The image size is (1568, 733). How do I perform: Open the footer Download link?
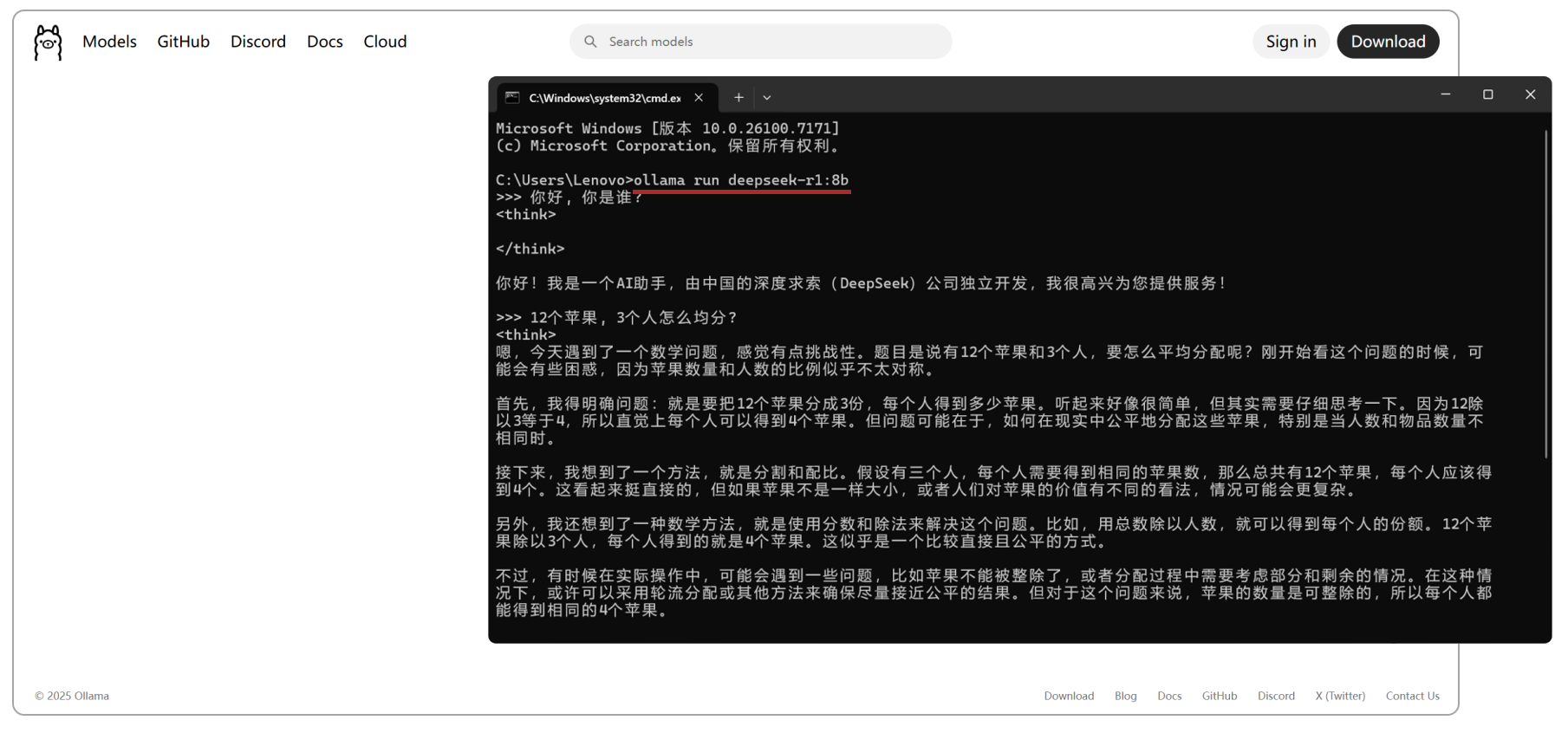click(1069, 696)
